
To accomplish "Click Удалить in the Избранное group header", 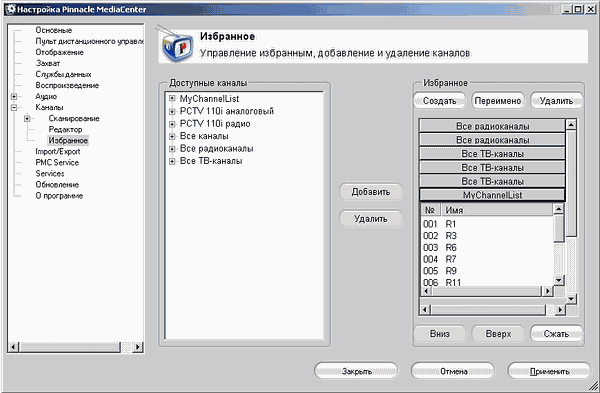I will 556,101.
